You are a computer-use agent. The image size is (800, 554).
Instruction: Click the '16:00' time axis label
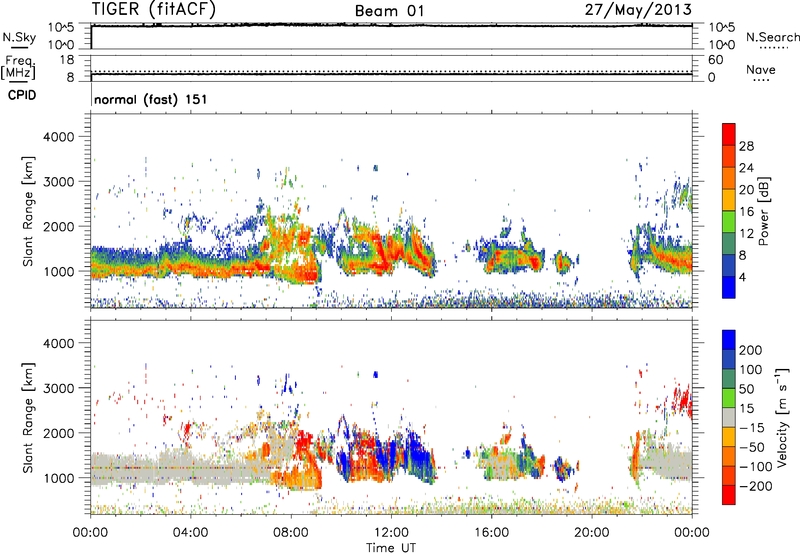491,533
